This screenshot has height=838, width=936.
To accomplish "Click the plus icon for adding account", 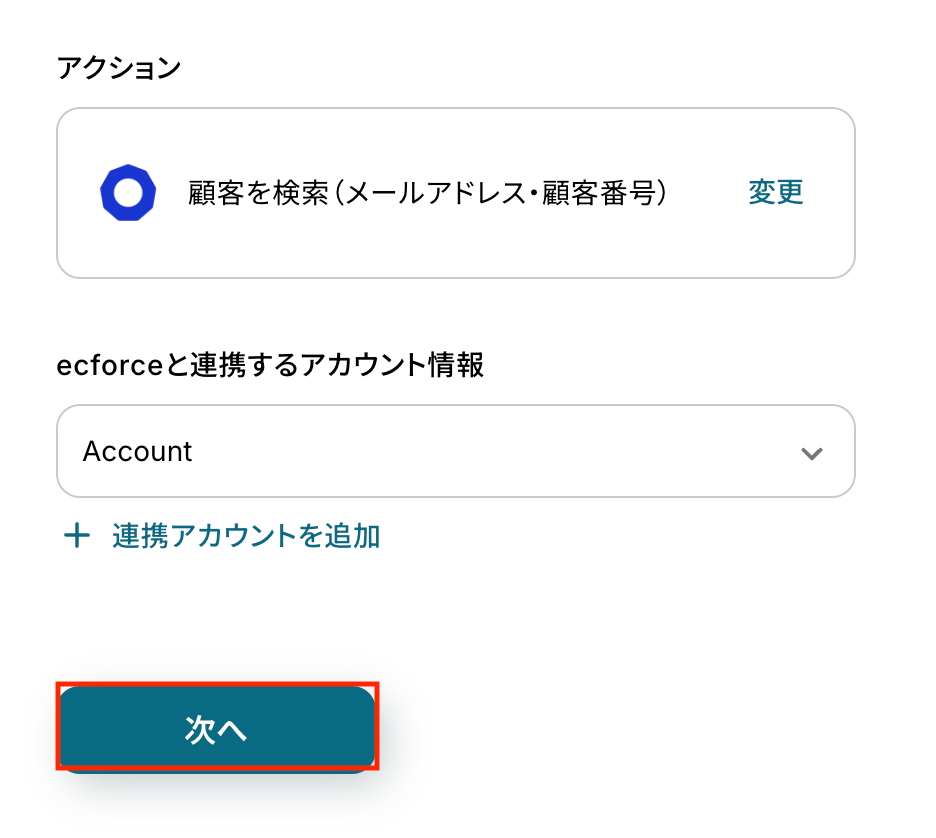I will tap(76, 537).
